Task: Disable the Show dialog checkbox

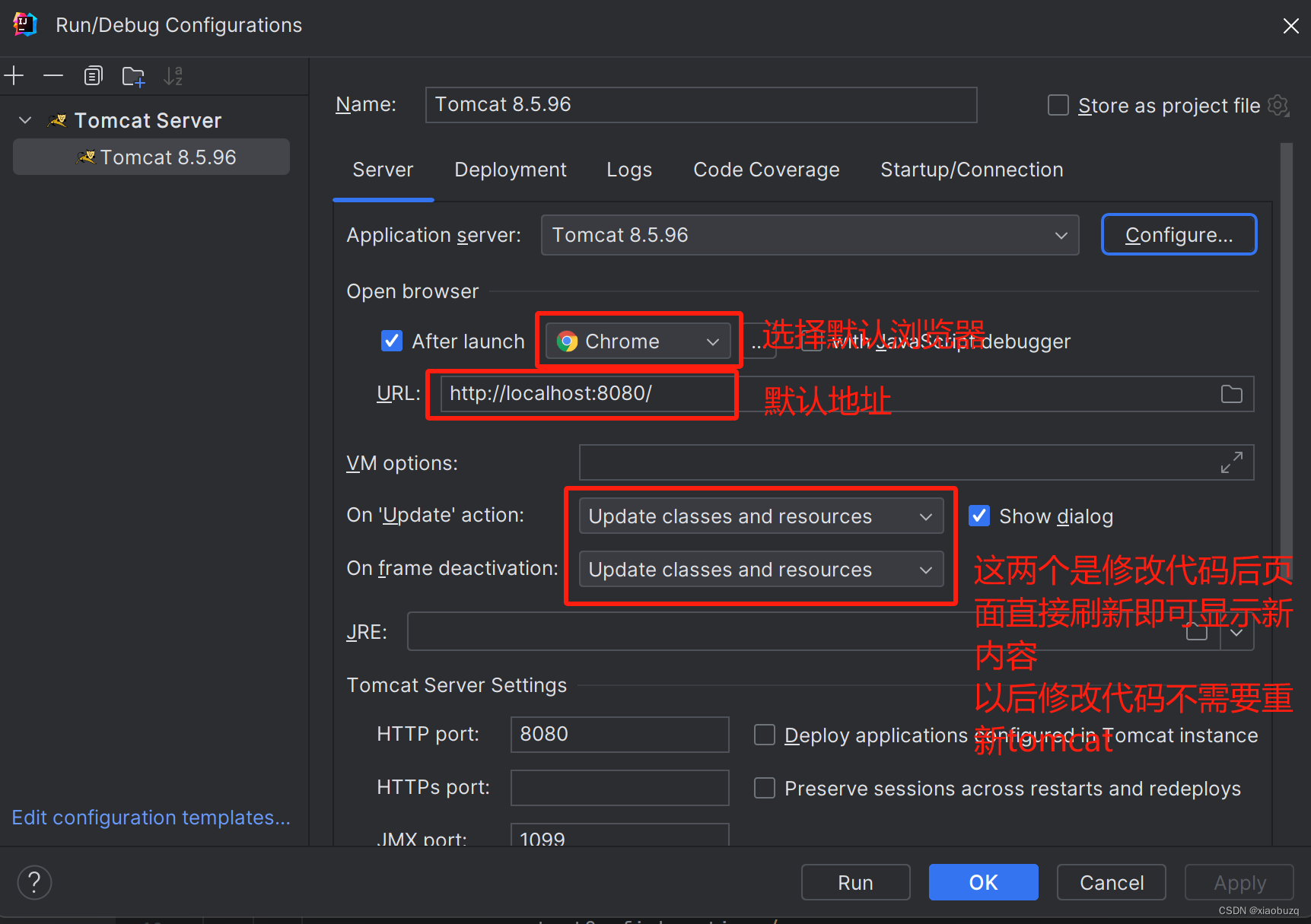Action: [978, 516]
